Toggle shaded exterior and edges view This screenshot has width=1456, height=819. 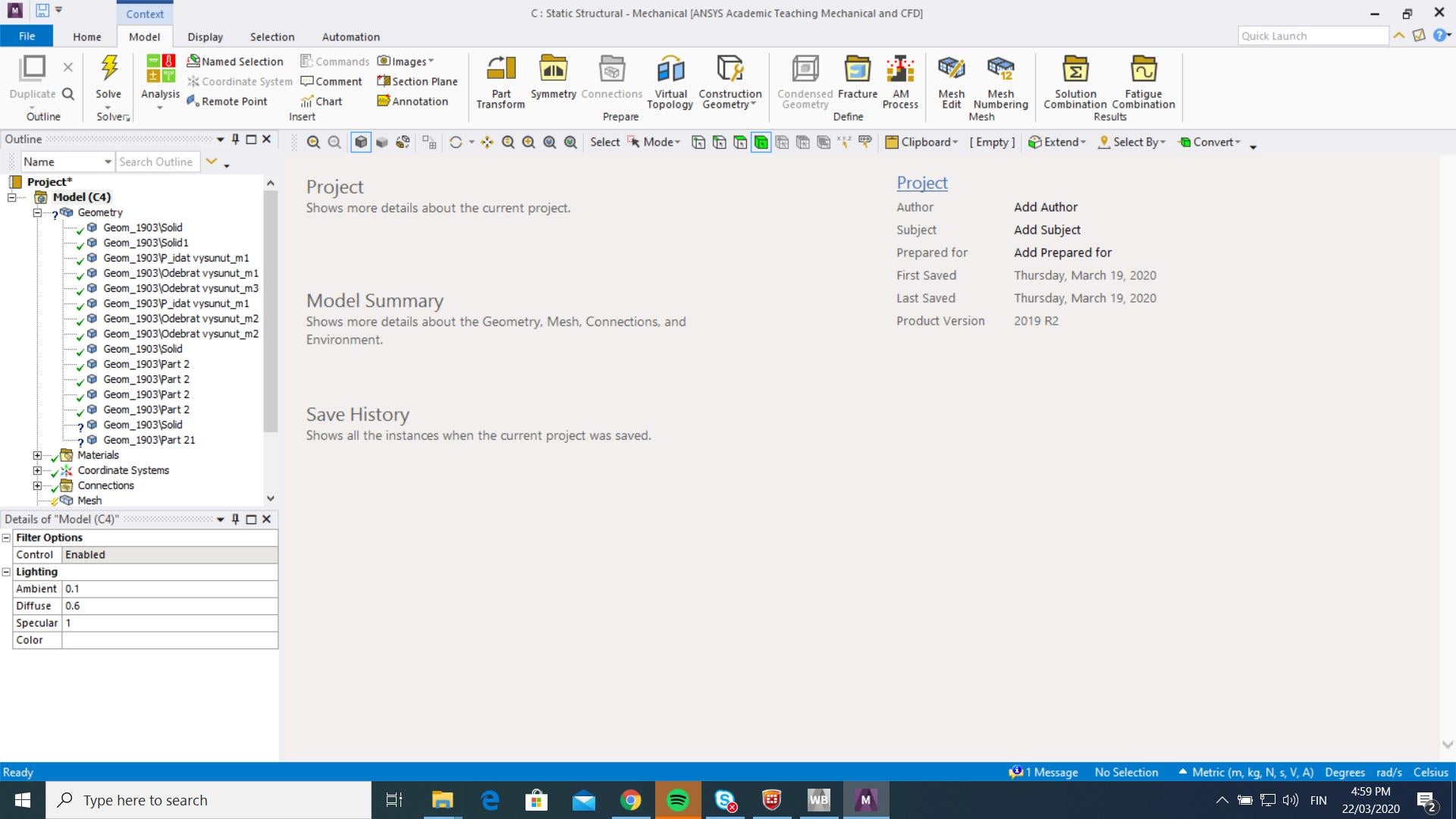point(361,143)
